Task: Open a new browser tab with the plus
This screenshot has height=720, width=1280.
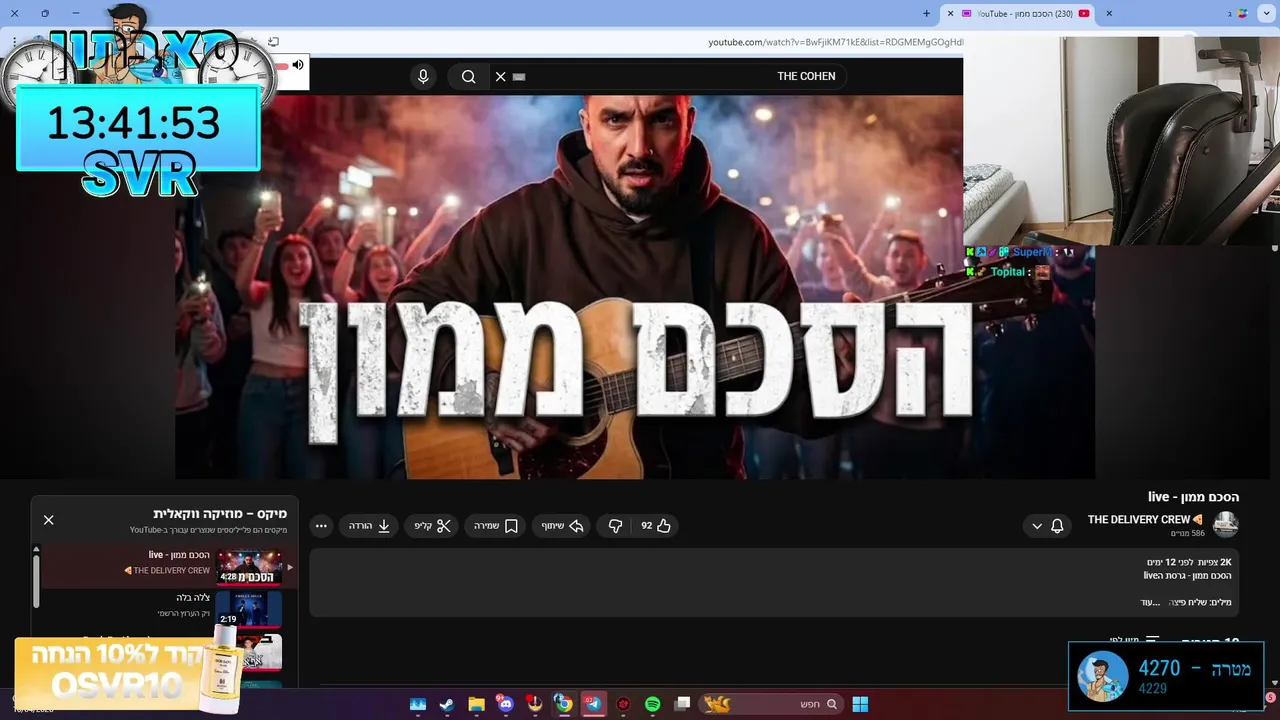Action: tap(926, 14)
